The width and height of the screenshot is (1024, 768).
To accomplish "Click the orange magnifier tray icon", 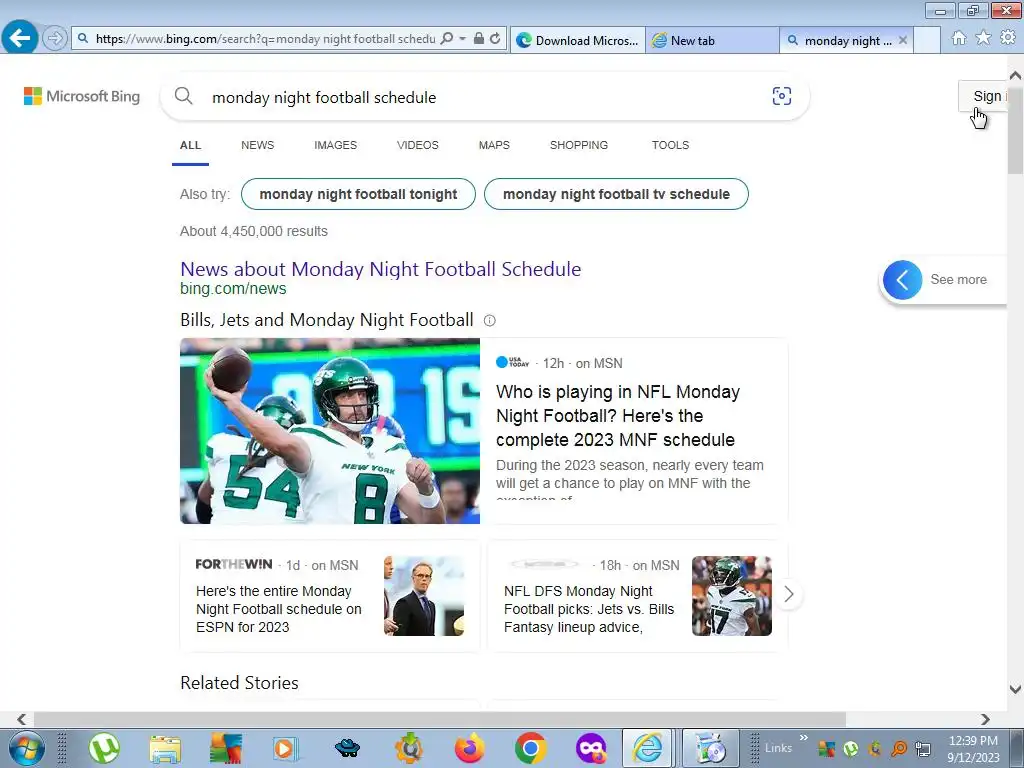I will (x=899, y=749).
